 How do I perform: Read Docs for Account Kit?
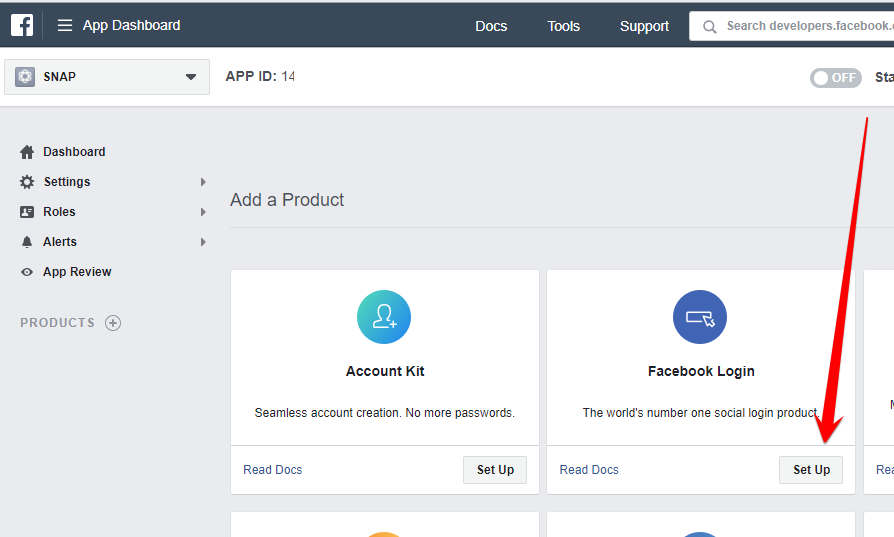coord(273,470)
